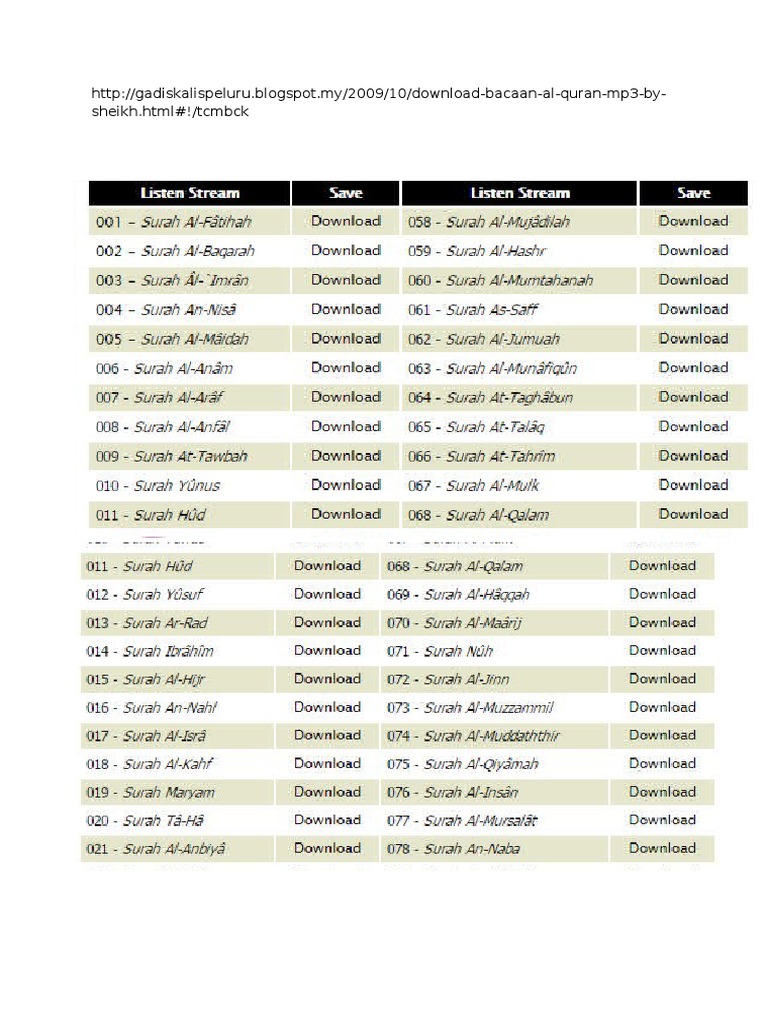
Task: Click Download next to Surah Al-Hashr
Action: click(693, 250)
